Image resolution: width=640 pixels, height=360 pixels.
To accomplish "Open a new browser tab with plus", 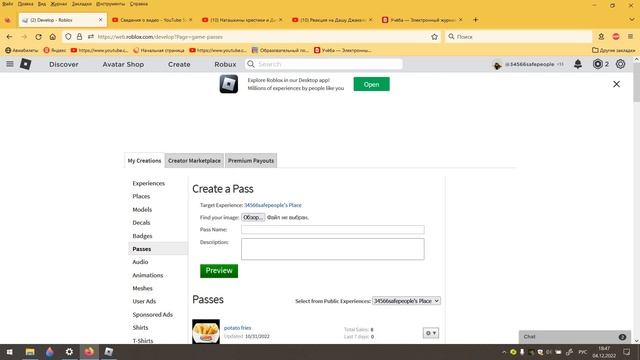I will coord(476,20).
